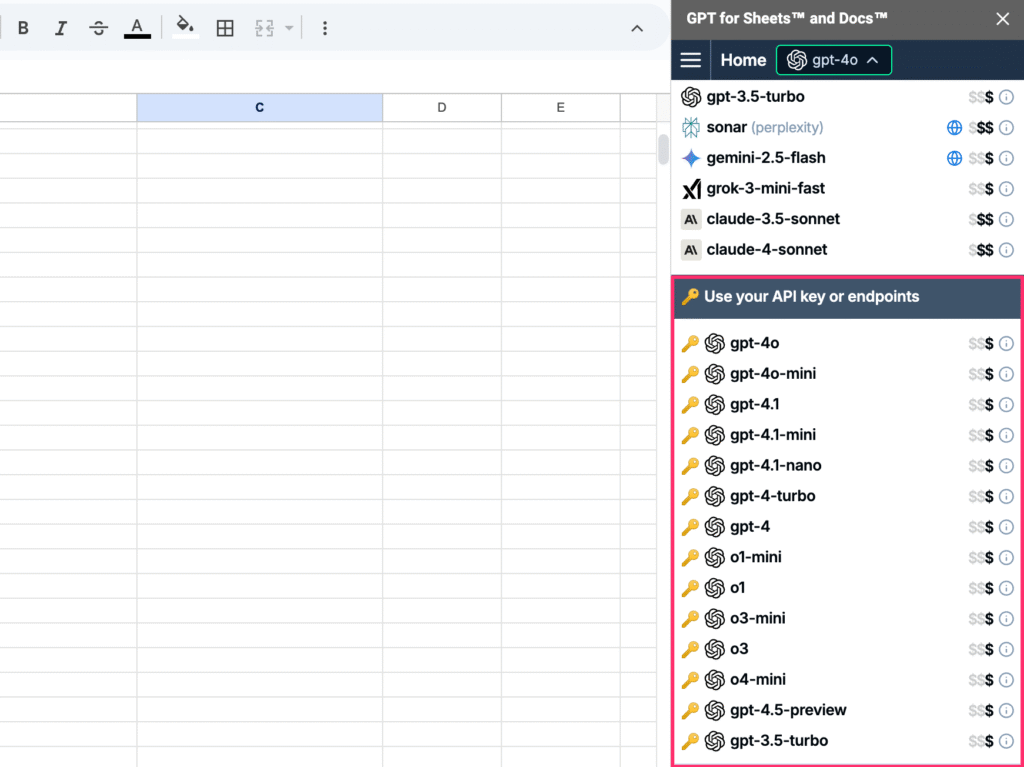Click the web globe icon for gemini-2.5-flash
The height and width of the screenshot is (767, 1024).
954,158
